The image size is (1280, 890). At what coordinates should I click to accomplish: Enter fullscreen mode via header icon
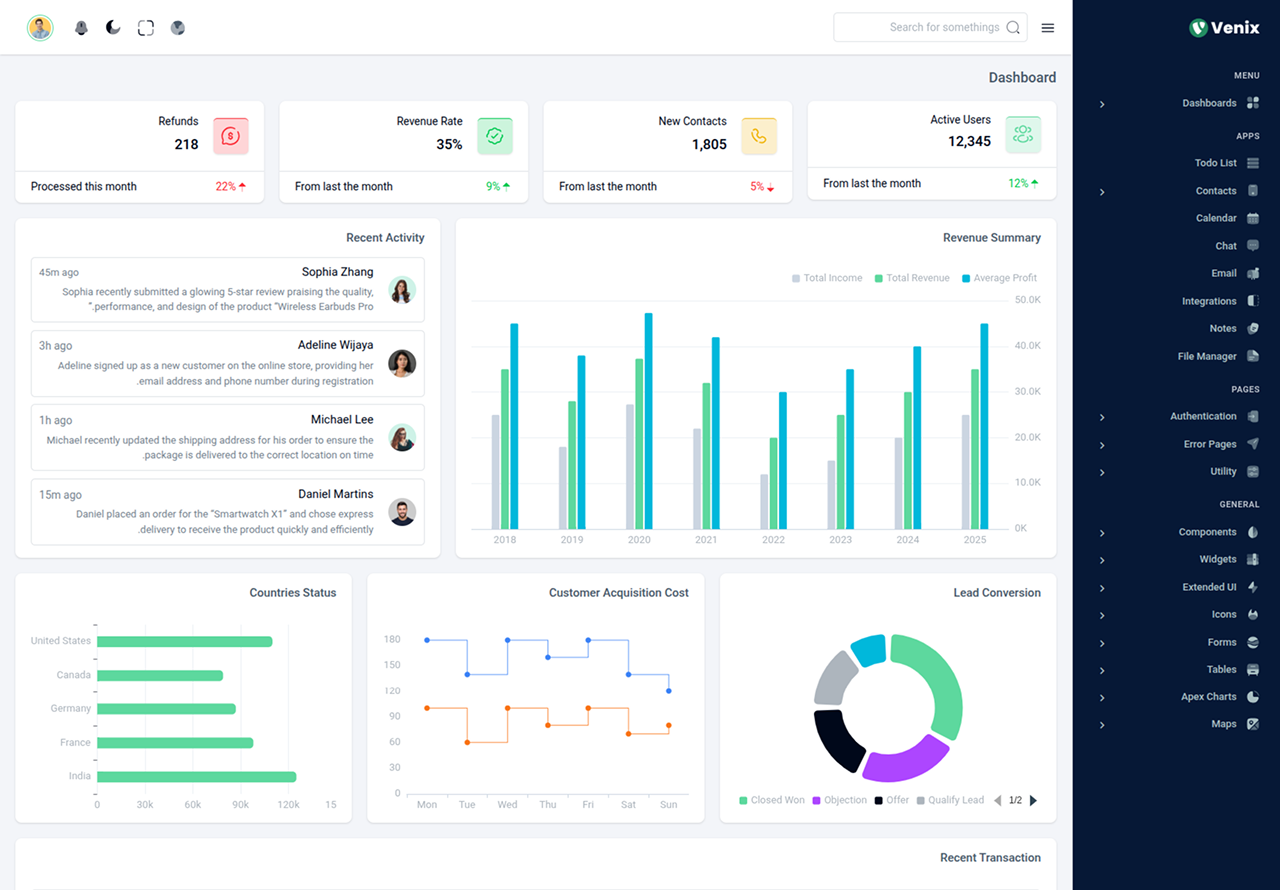(x=146, y=28)
